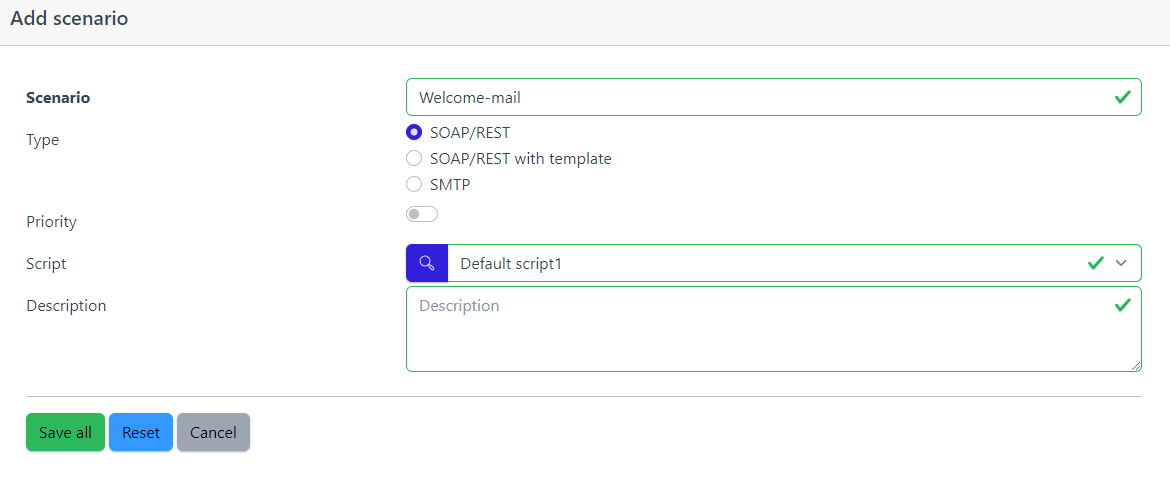Click green checkmark in Scenario name field
This screenshot has height=477, width=1170.
[x=1122, y=97]
